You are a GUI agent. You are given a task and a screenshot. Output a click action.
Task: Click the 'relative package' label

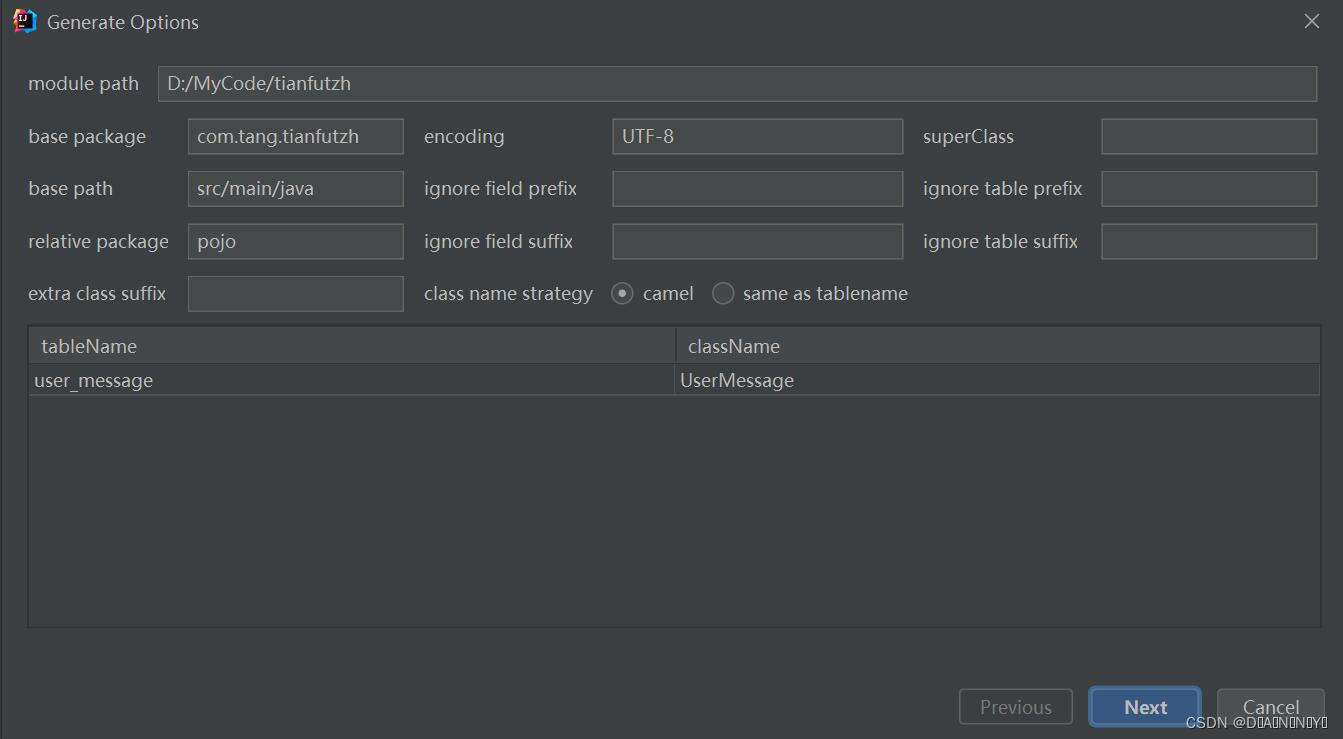(98, 242)
